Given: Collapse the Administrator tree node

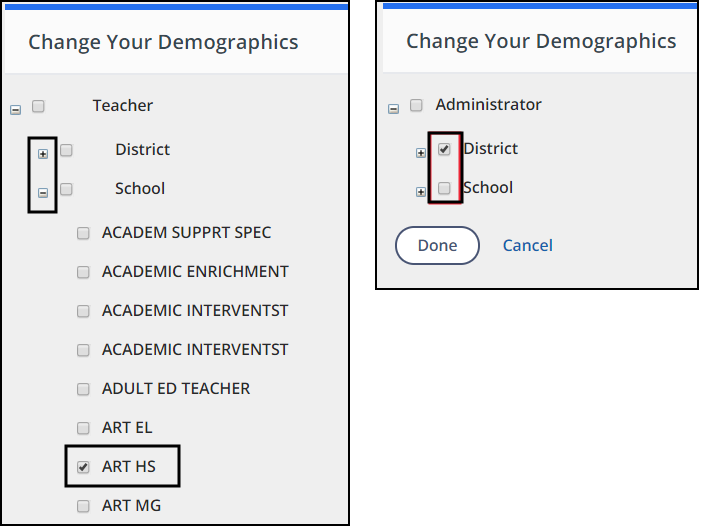Looking at the screenshot, I should click(393, 109).
